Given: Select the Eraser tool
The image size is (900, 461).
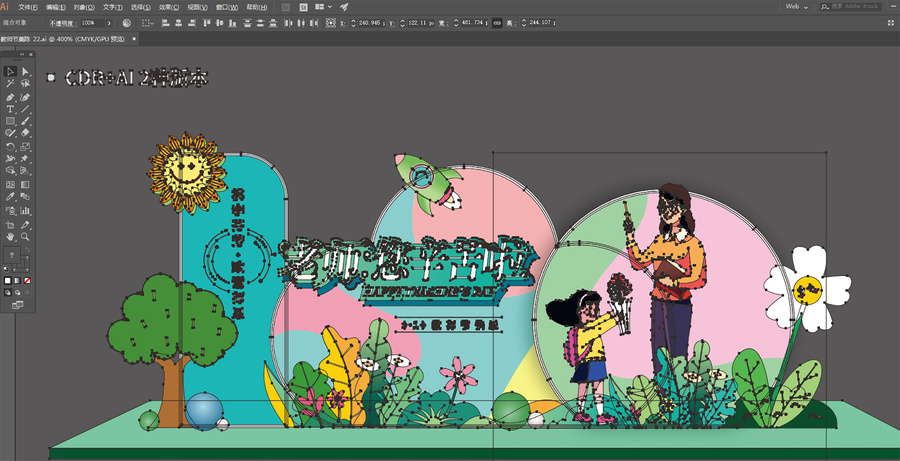Looking at the screenshot, I should 25,132.
